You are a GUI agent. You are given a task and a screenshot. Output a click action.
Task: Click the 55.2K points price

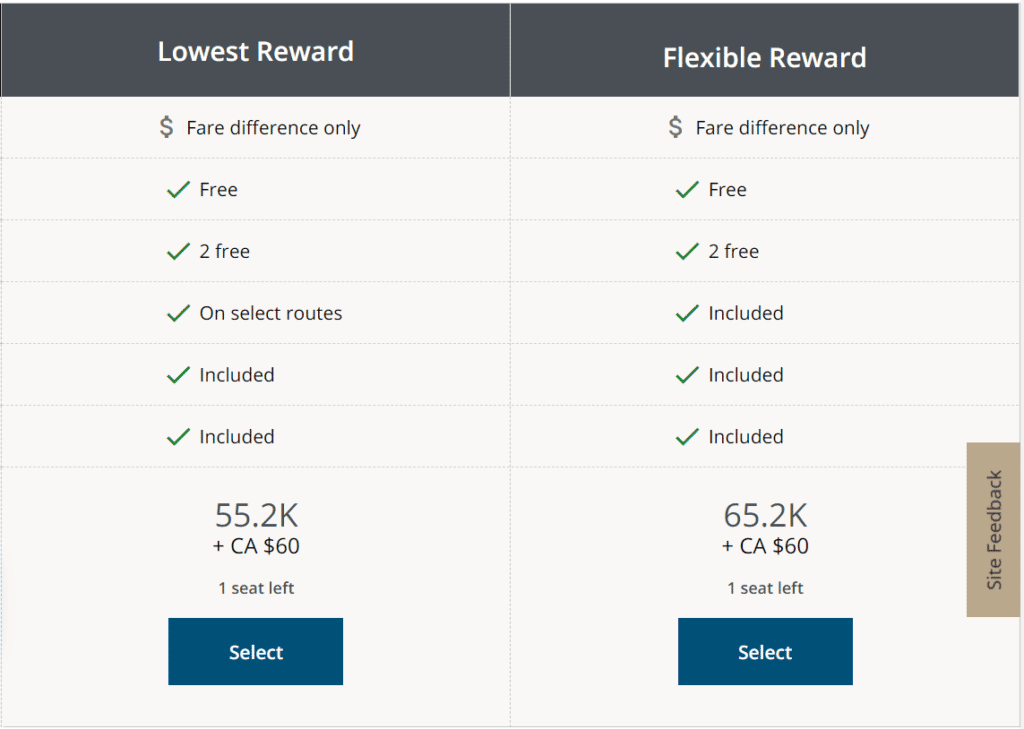[256, 515]
